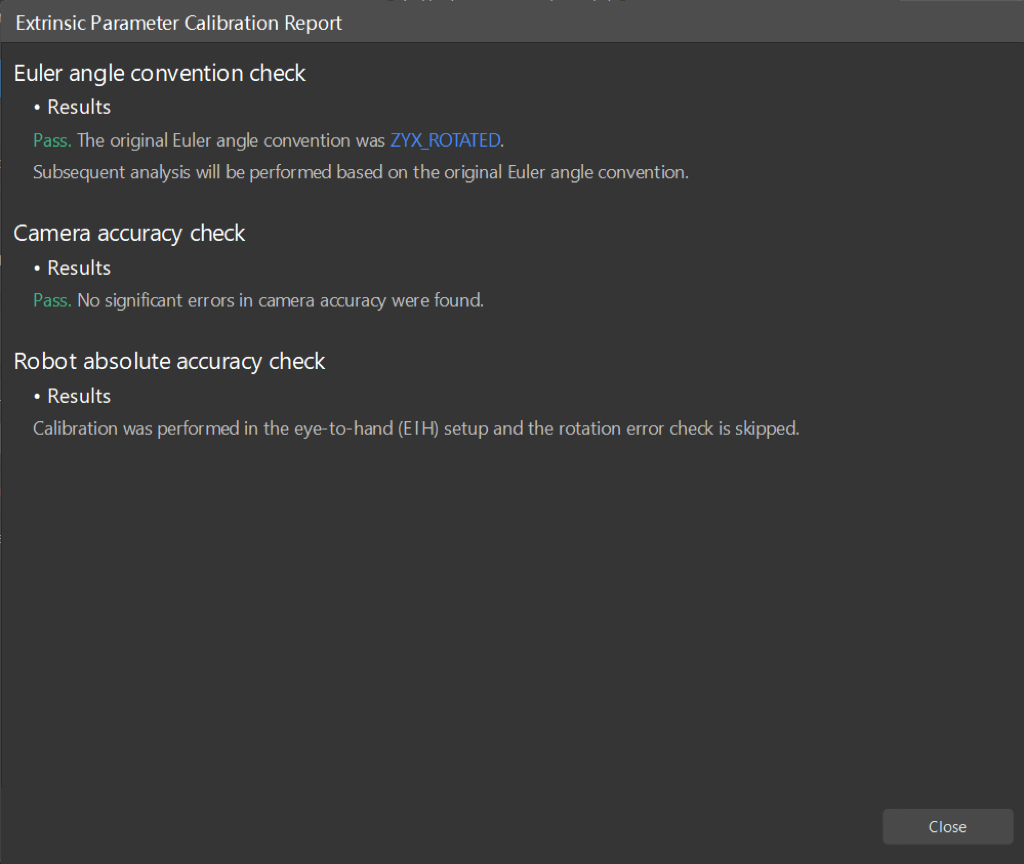This screenshot has height=864, width=1024.
Task: Click the green Pass label for Euler convention
Action: click(52, 140)
